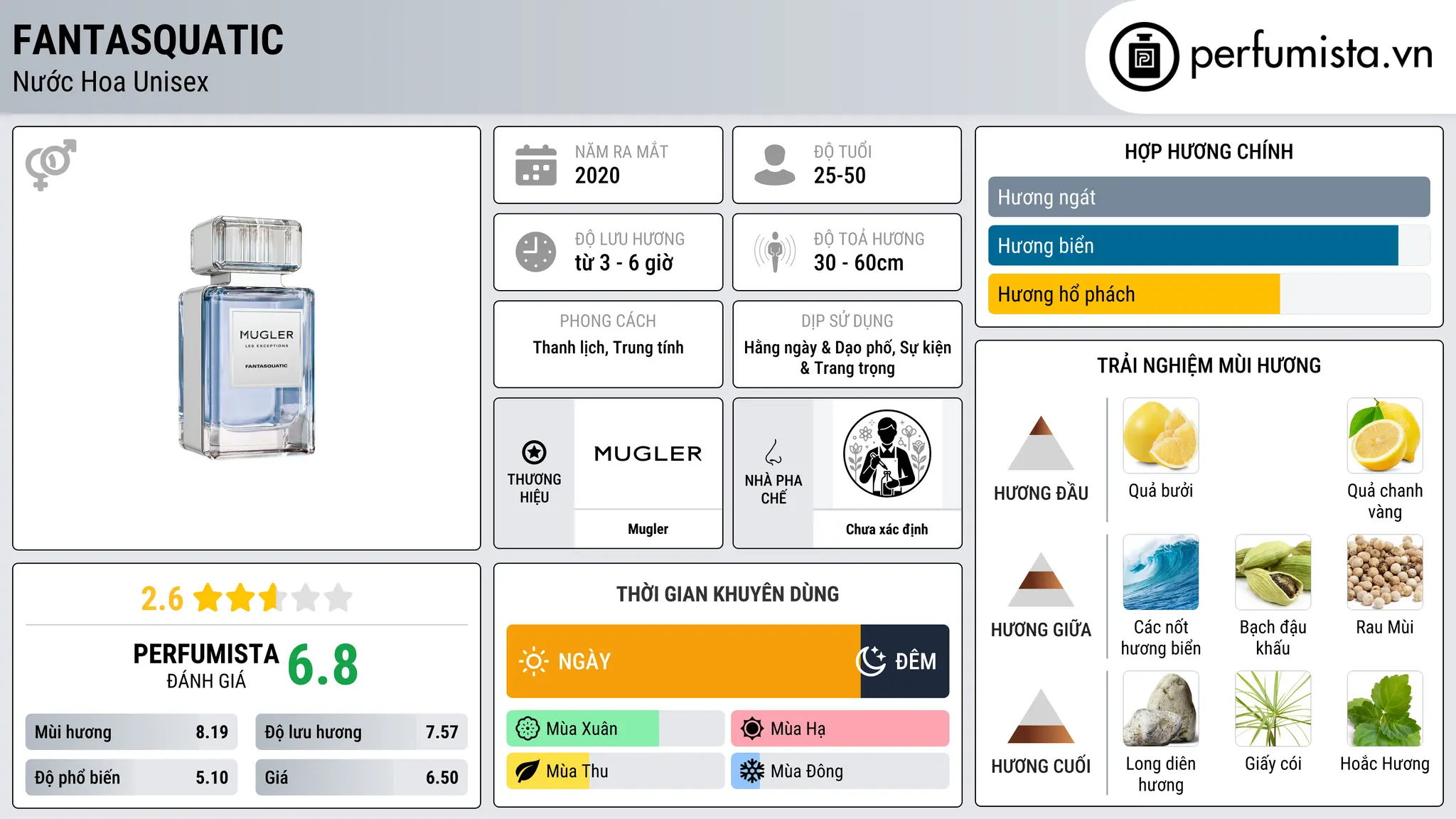Click the MUGLER brand logo
This screenshot has width=1456, height=819.
click(x=648, y=454)
